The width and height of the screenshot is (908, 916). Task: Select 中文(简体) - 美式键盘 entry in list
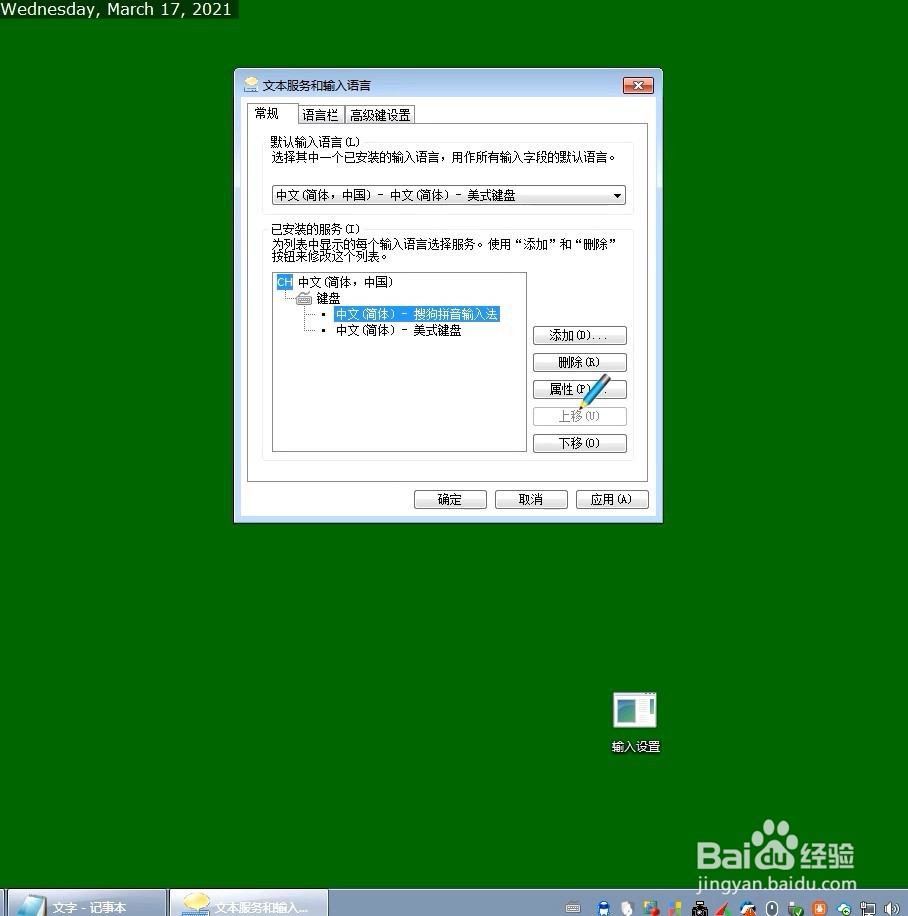(x=398, y=331)
